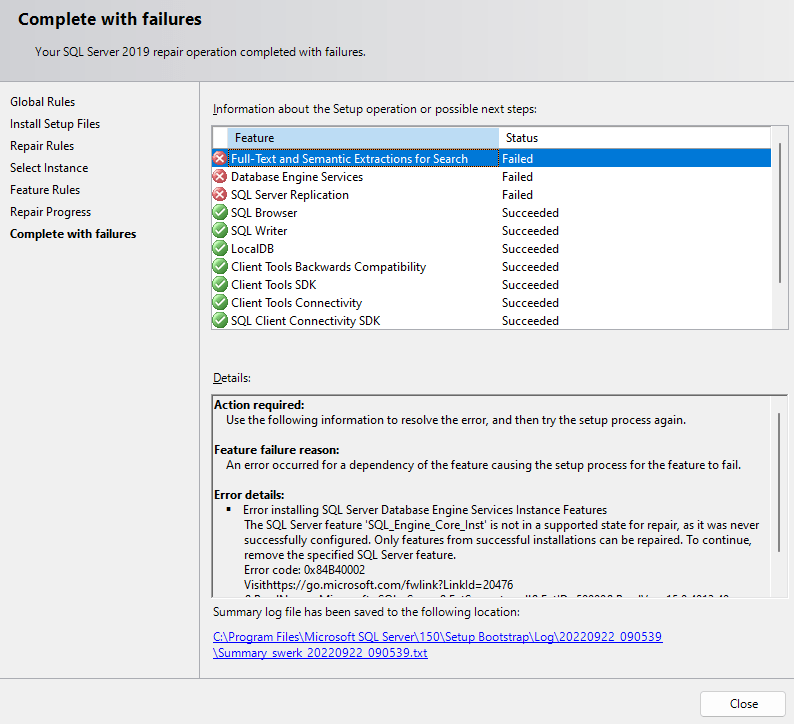Viewport: 794px width, 724px height.
Task: Select Client Tools Backwards Compatibility row
Action: (x=492, y=266)
